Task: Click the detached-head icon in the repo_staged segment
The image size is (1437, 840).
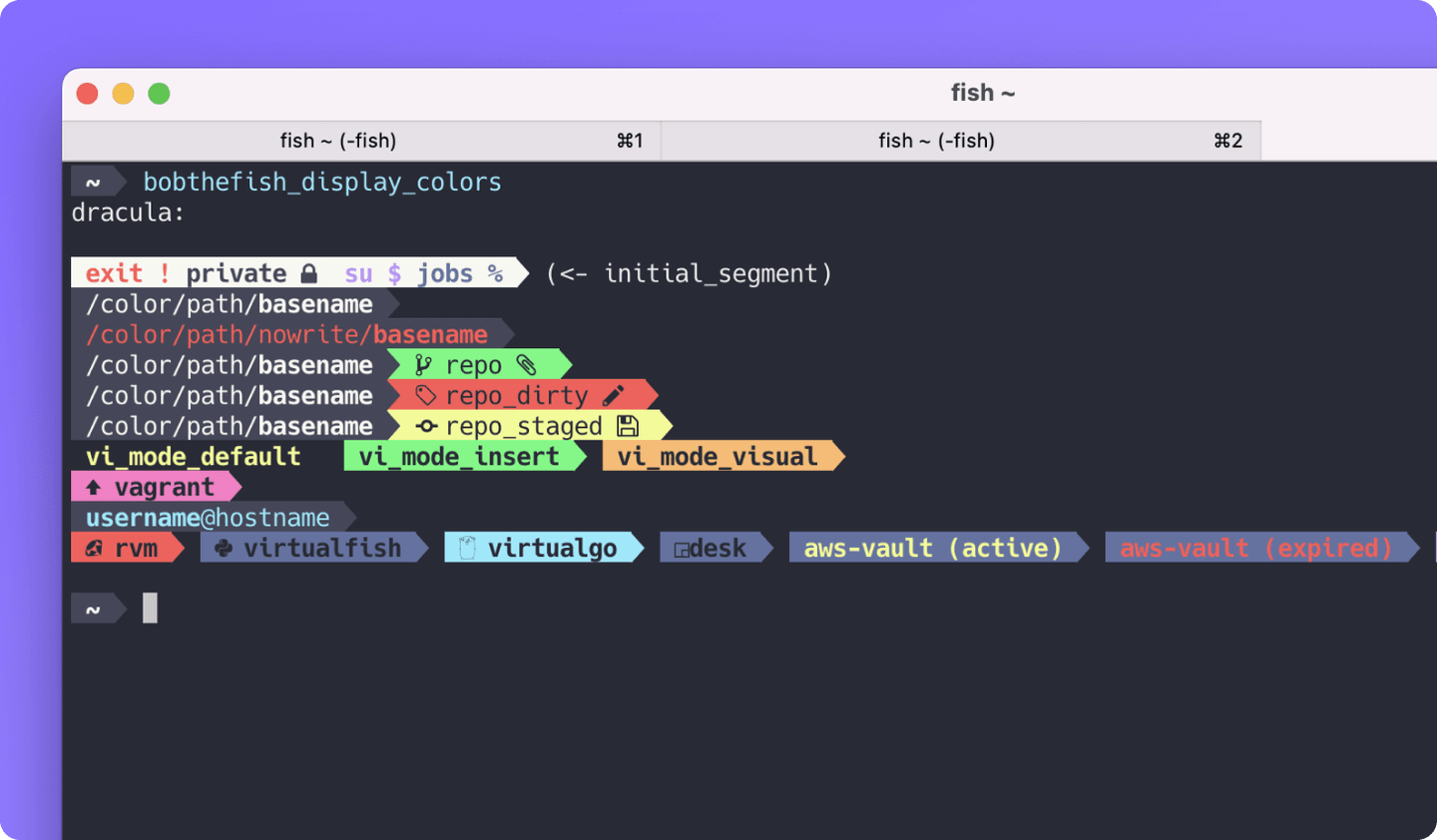Action: [x=425, y=426]
